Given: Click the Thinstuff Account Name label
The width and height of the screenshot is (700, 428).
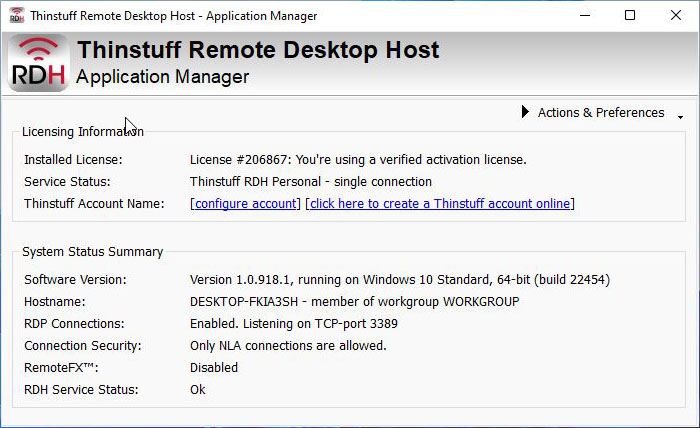Looking at the screenshot, I should click(94, 204).
